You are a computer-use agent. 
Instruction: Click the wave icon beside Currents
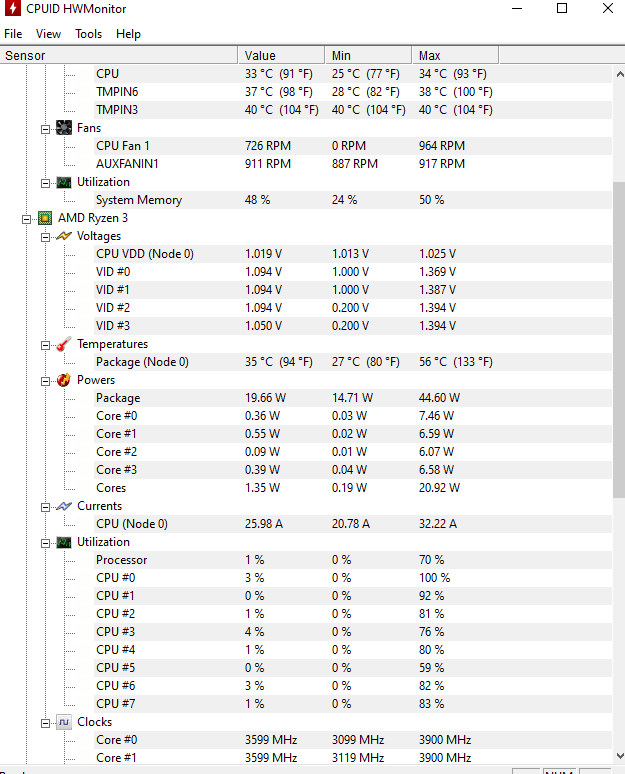click(x=64, y=506)
